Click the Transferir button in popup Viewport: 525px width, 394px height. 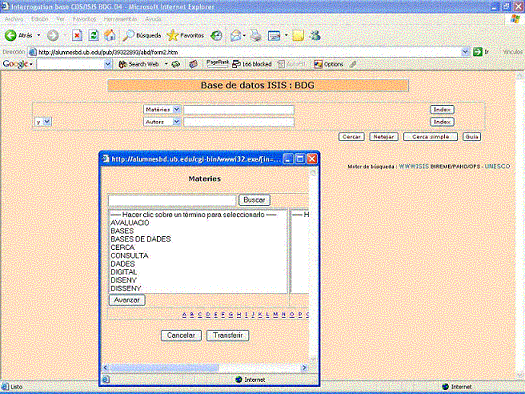228,335
